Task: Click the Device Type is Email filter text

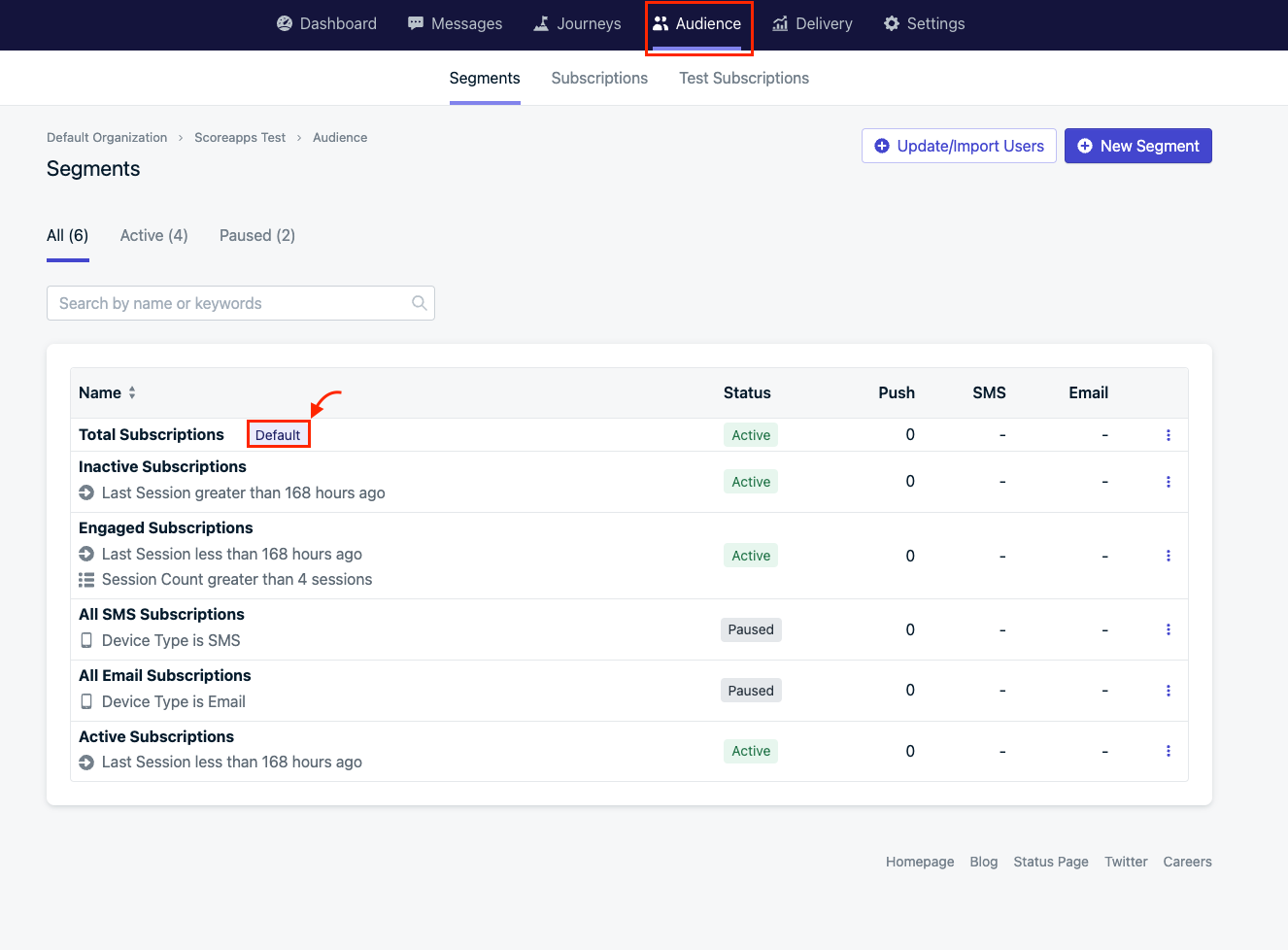Action: 174,701
